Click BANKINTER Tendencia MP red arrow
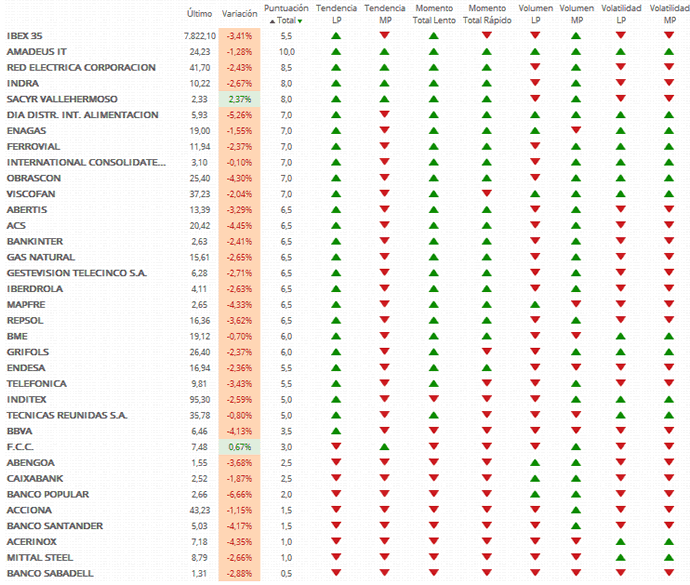The width and height of the screenshot is (690, 585). (x=385, y=241)
